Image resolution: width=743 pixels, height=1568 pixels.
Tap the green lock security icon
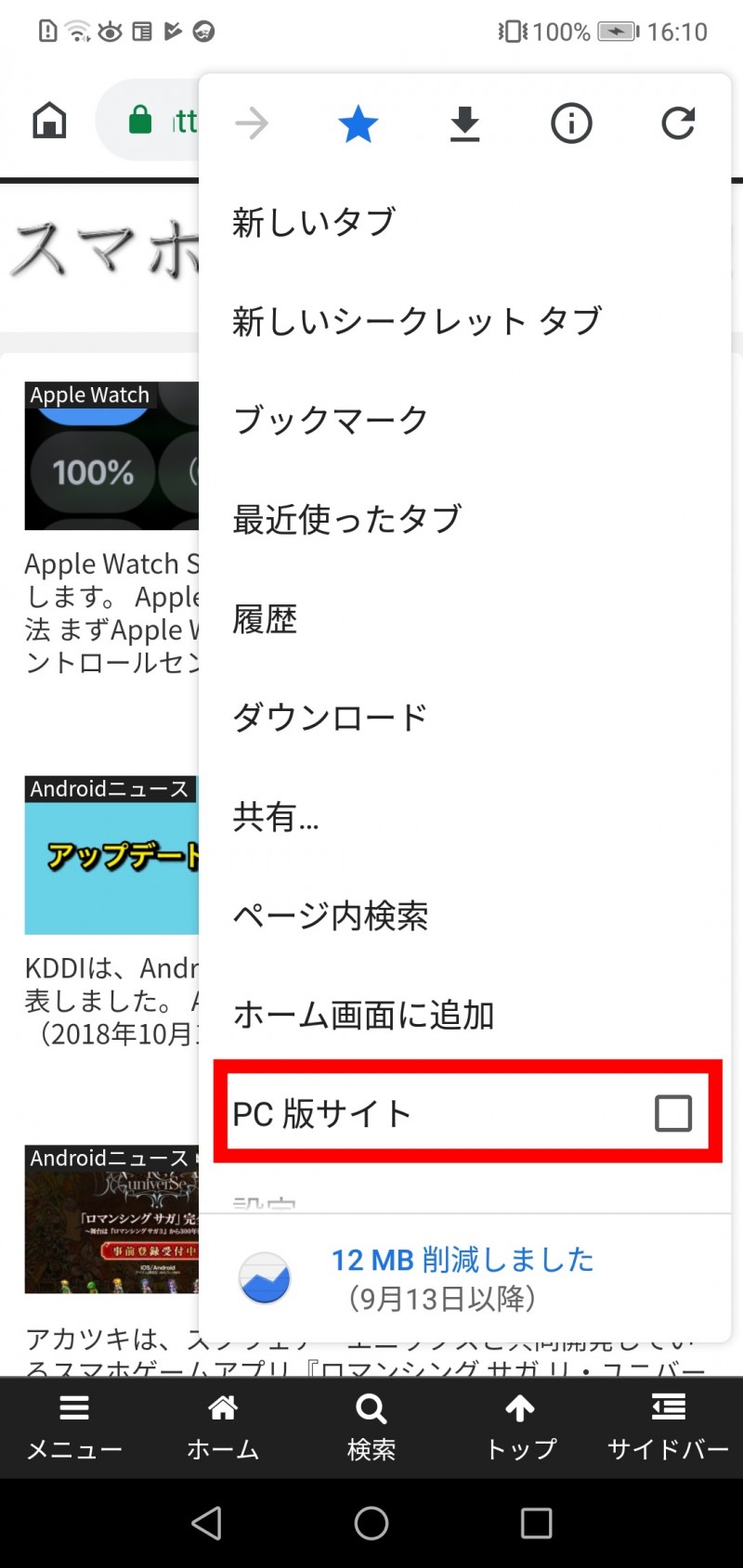(x=139, y=121)
